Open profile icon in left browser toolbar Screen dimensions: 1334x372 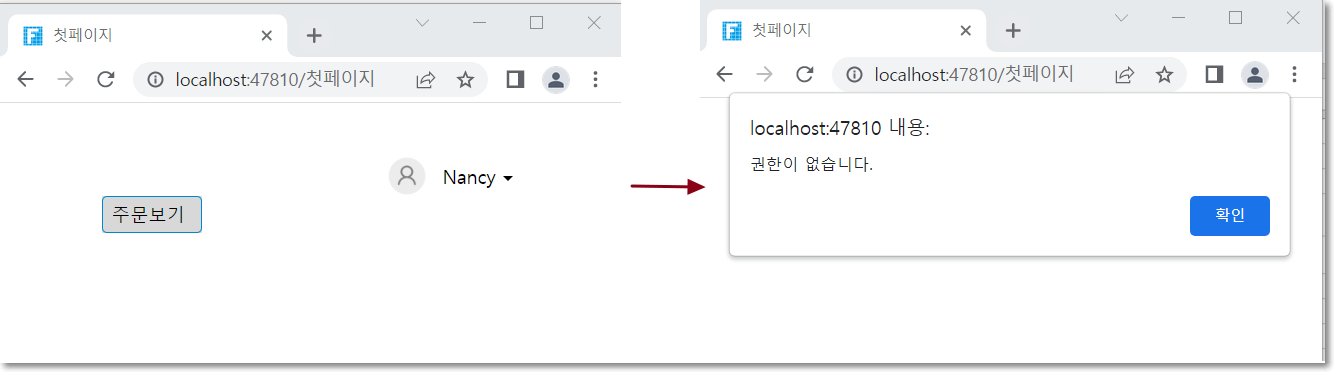tap(556, 79)
